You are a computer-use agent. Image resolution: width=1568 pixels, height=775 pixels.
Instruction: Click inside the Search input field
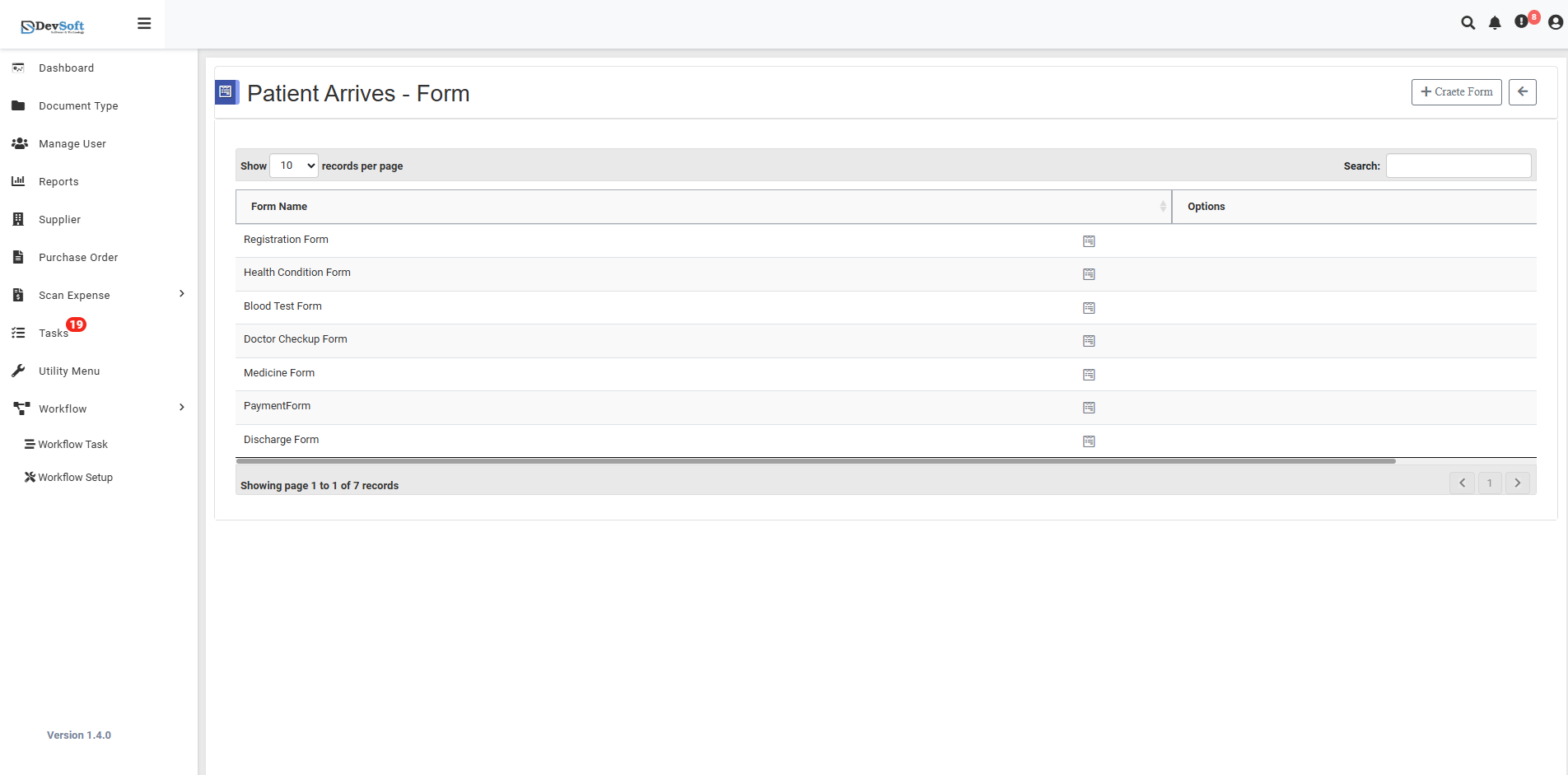coord(1458,166)
